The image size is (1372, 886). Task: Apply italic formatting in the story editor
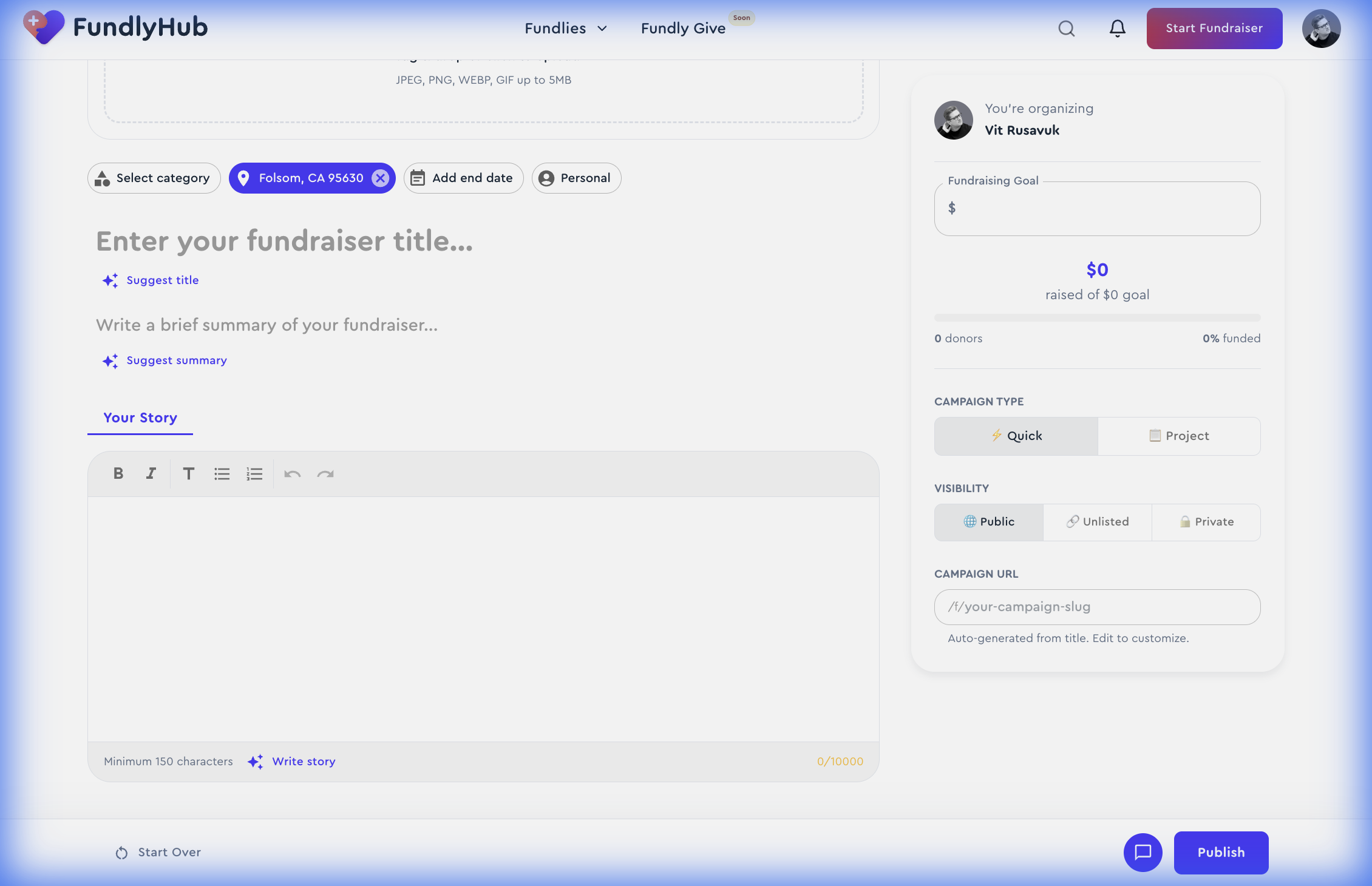pos(151,474)
